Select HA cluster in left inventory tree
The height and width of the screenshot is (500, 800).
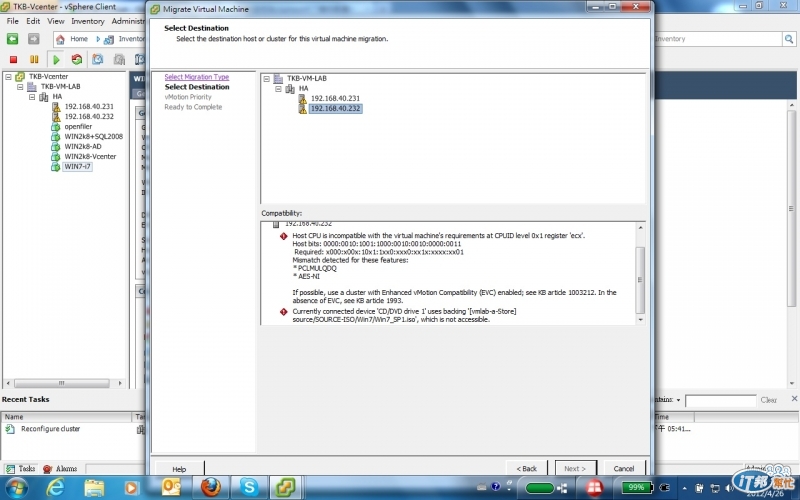(57, 96)
